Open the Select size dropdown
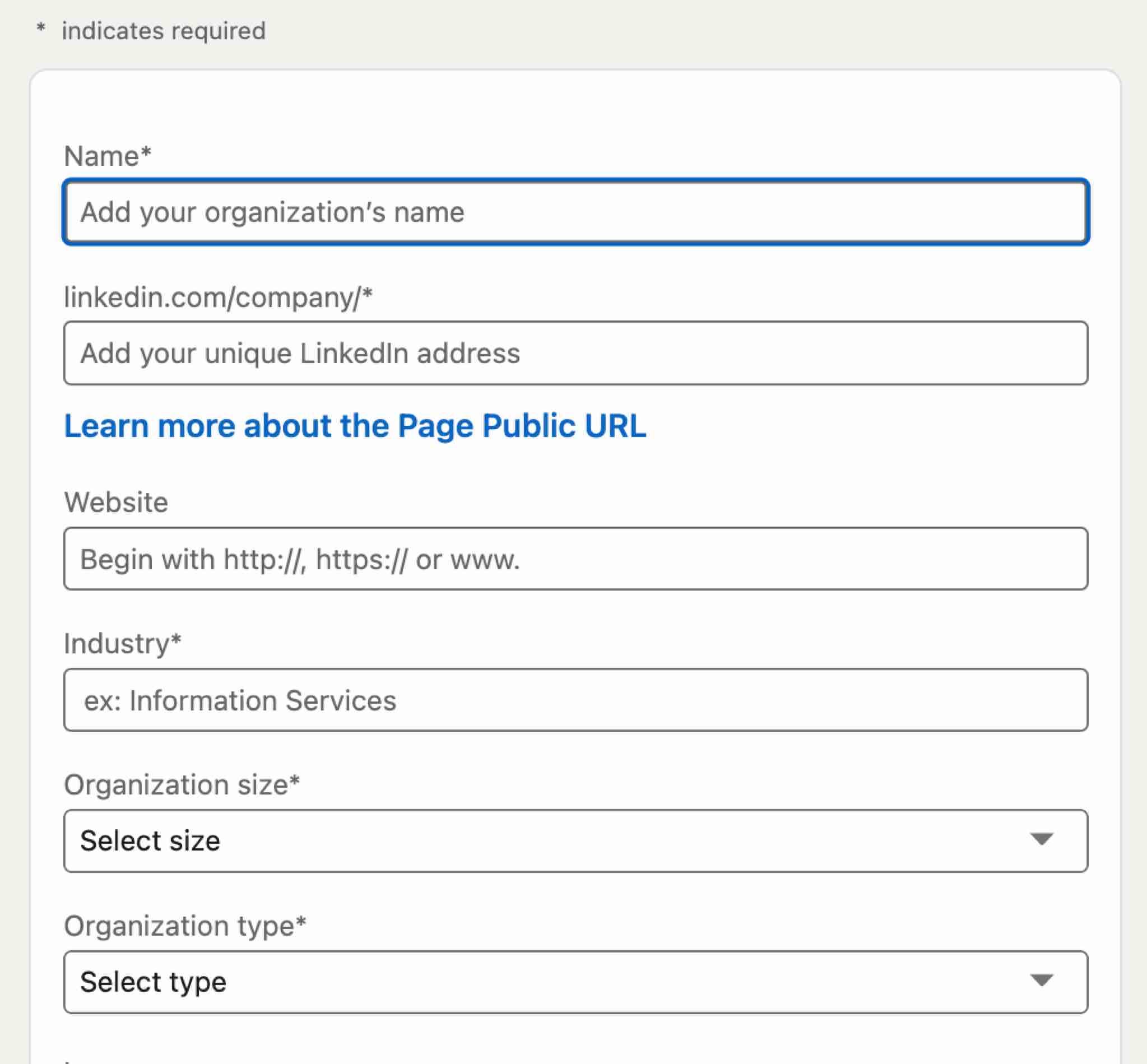The width and height of the screenshot is (1147, 1064). tap(575, 840)
